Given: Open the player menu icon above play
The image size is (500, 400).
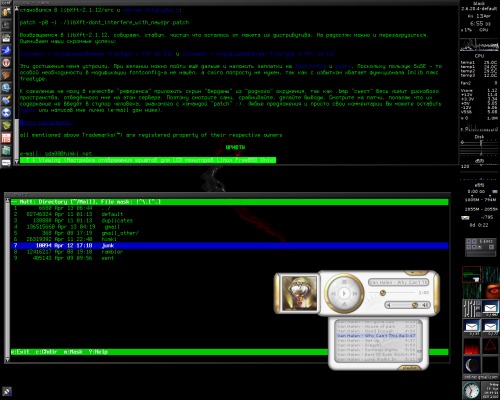Looking at the screenshot, I should [344, 282].
